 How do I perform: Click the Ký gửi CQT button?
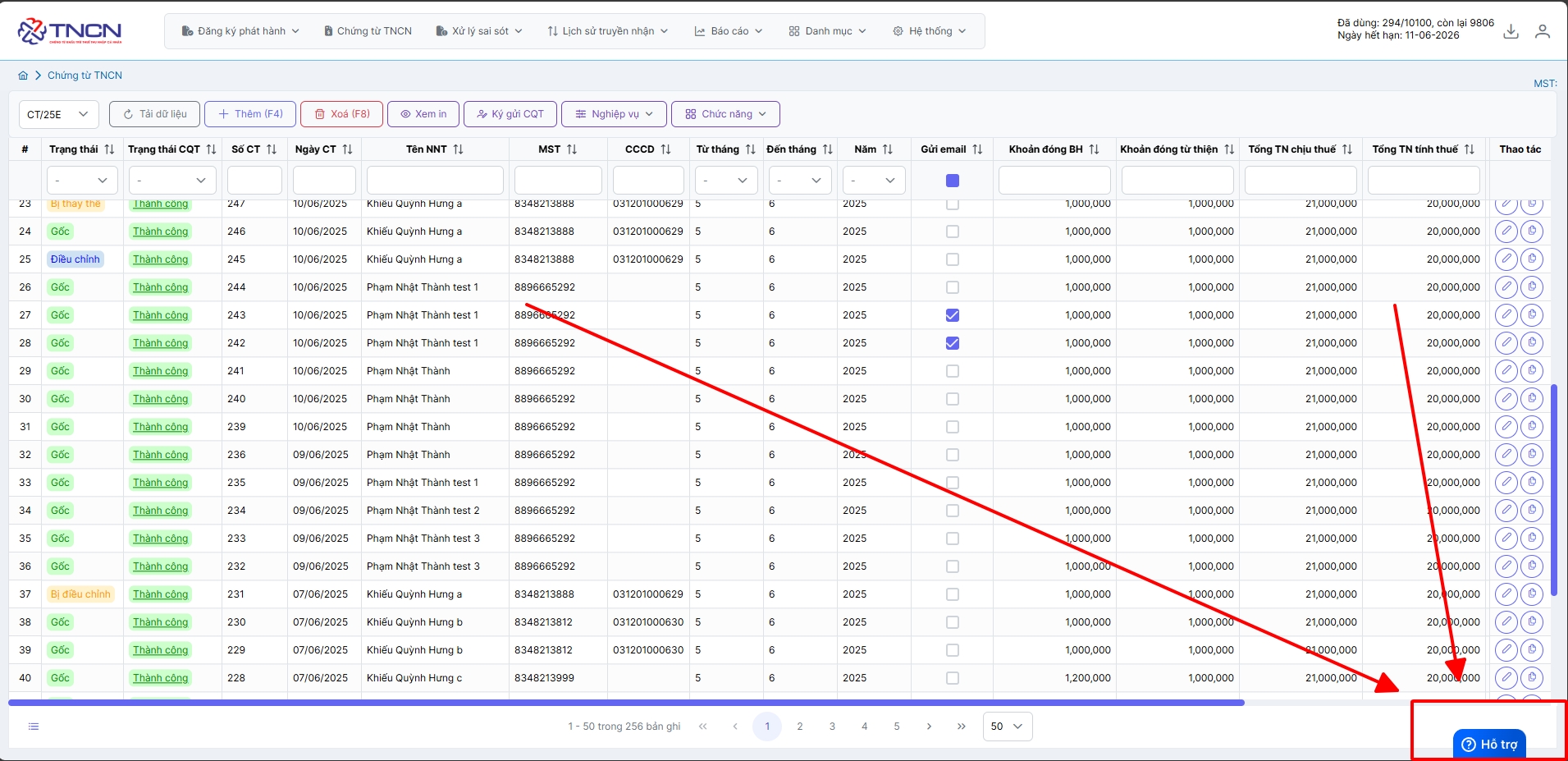coord(510,114)
